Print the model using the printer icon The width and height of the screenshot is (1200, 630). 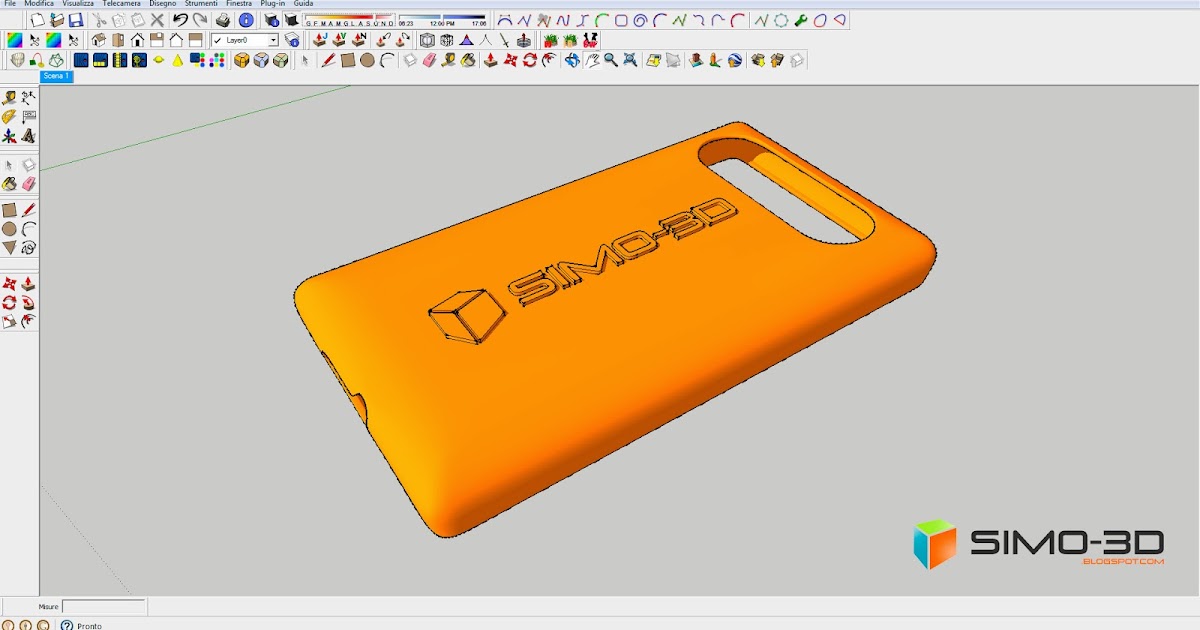(x=222, y=20)
